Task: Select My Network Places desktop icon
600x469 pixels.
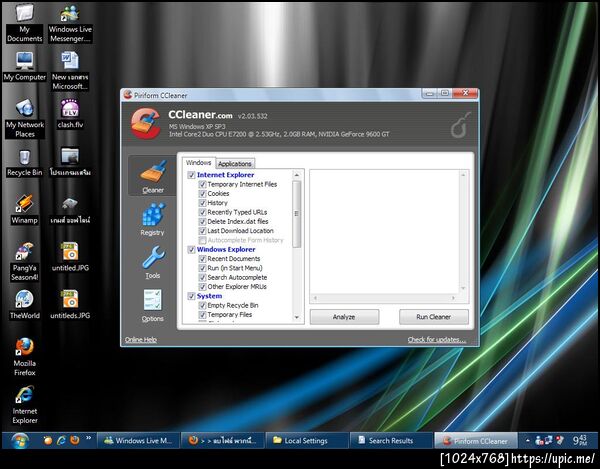Action: click(x=24, y=118)
